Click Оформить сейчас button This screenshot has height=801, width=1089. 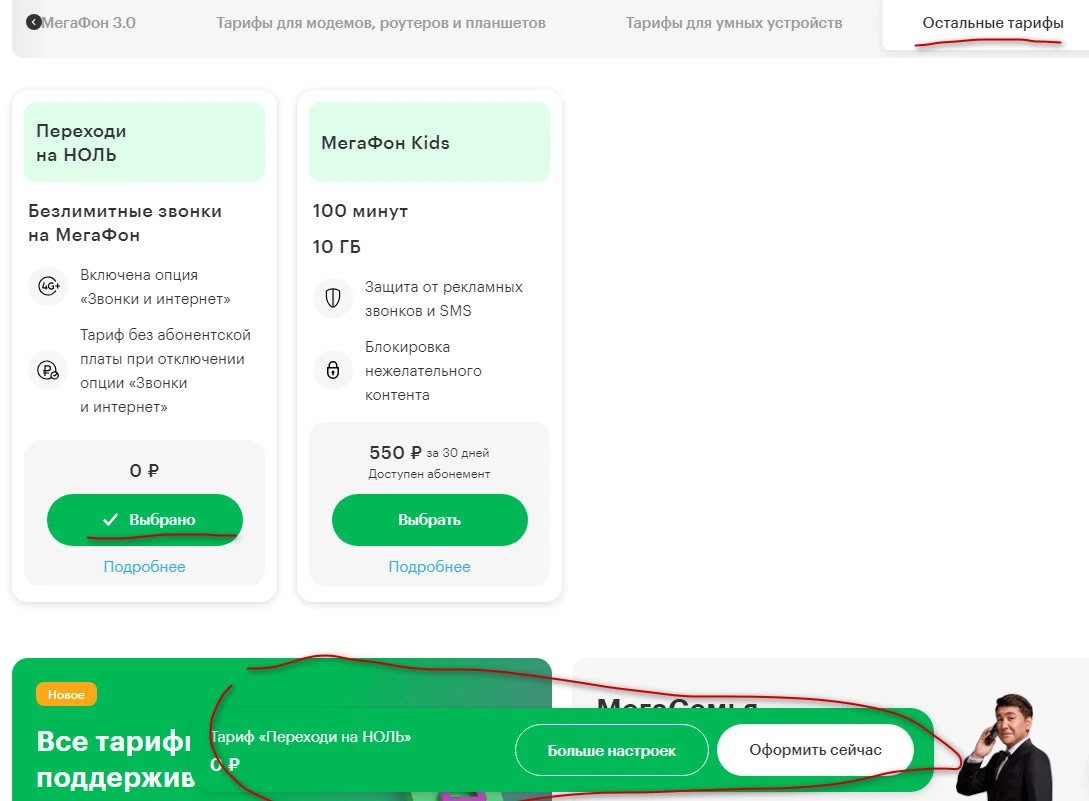815,750
